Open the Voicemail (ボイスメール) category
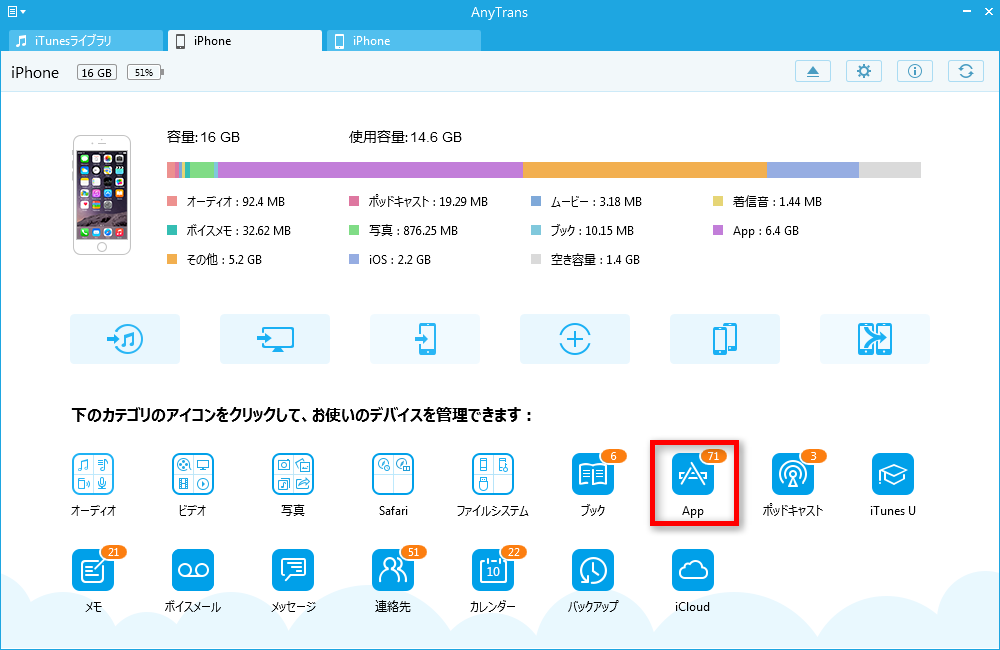 (193, 570)
